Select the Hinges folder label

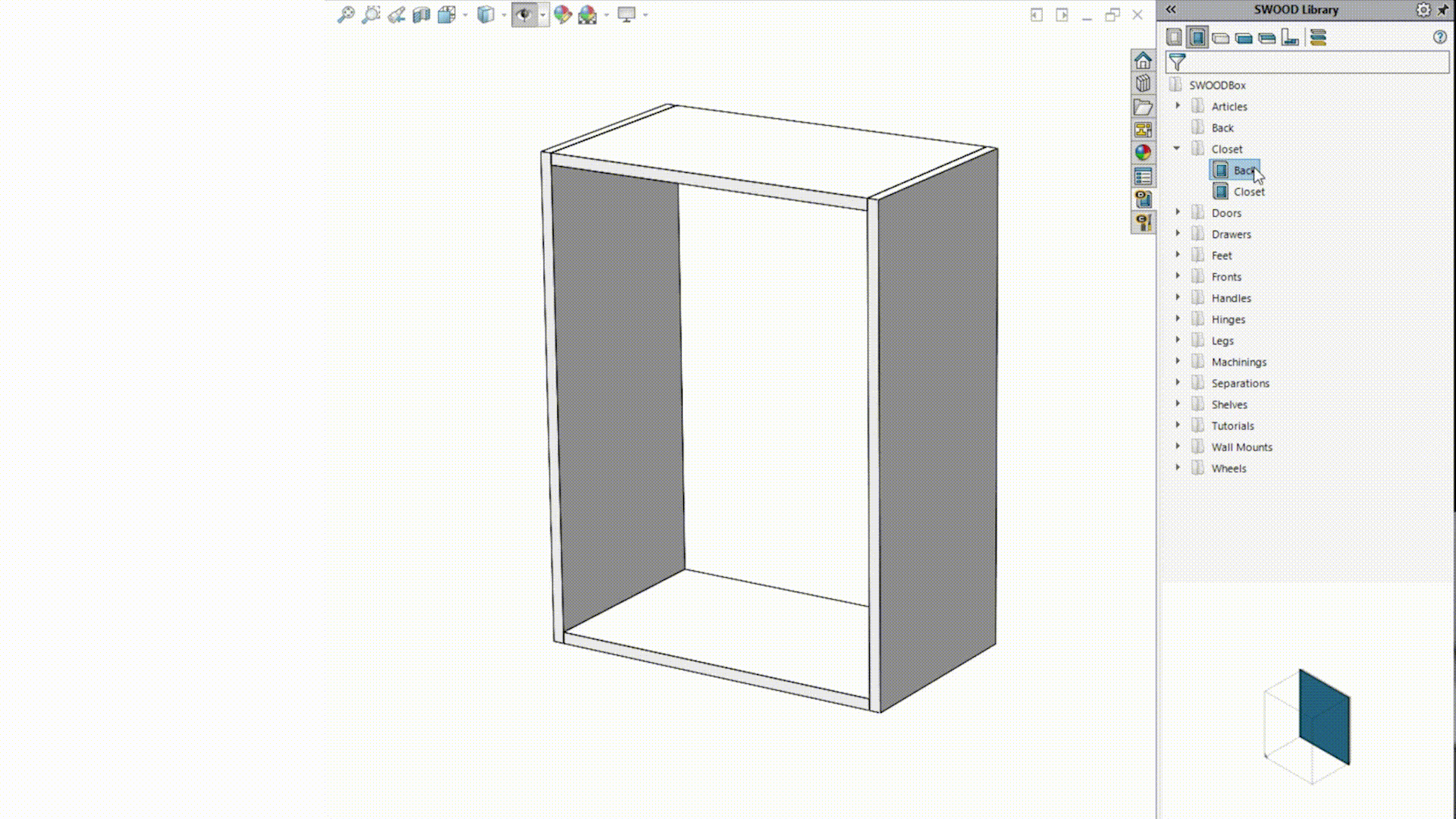pos(1228,319)
